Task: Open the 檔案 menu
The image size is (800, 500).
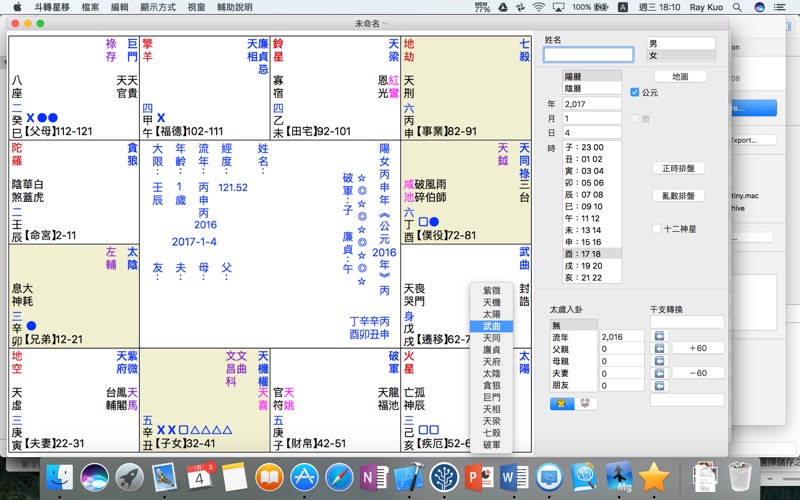Action: (90, 7)
